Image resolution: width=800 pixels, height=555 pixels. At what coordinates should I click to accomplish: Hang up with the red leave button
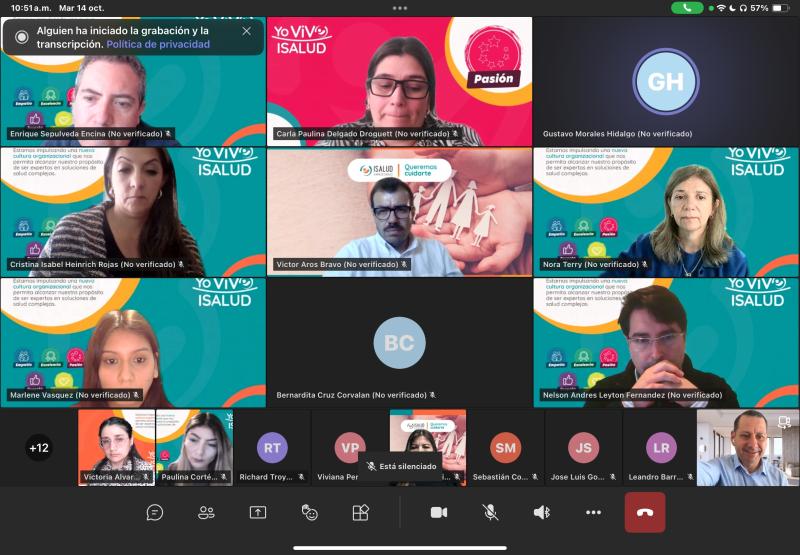click(x=645, y=513)
